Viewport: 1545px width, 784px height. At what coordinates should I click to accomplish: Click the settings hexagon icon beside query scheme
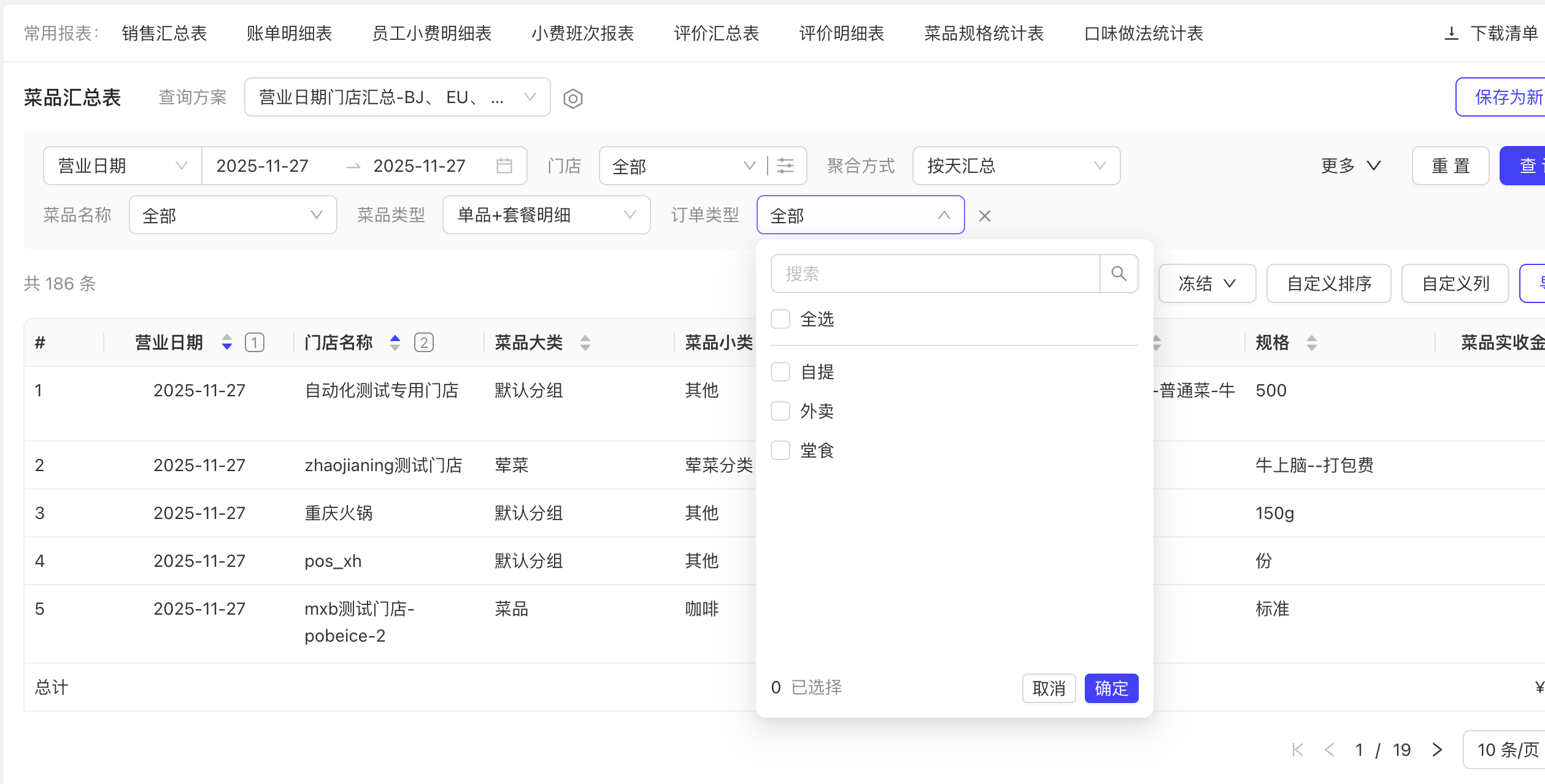point(572,98)
